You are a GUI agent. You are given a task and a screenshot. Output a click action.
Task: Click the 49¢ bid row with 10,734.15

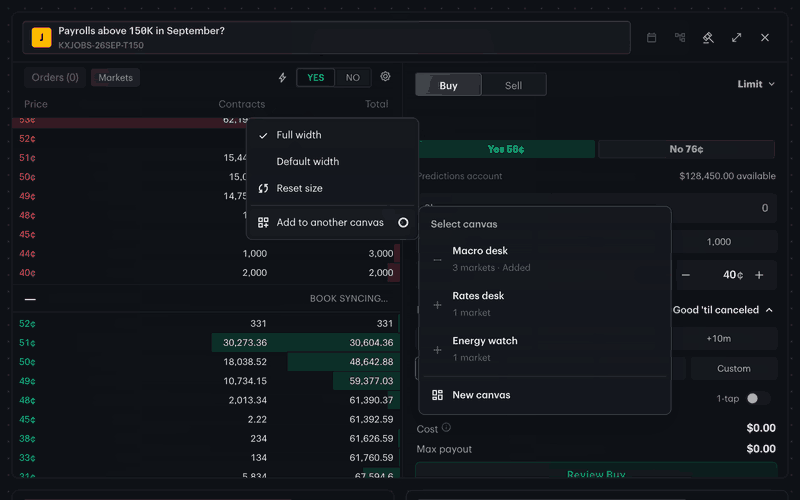pos(206,381)
